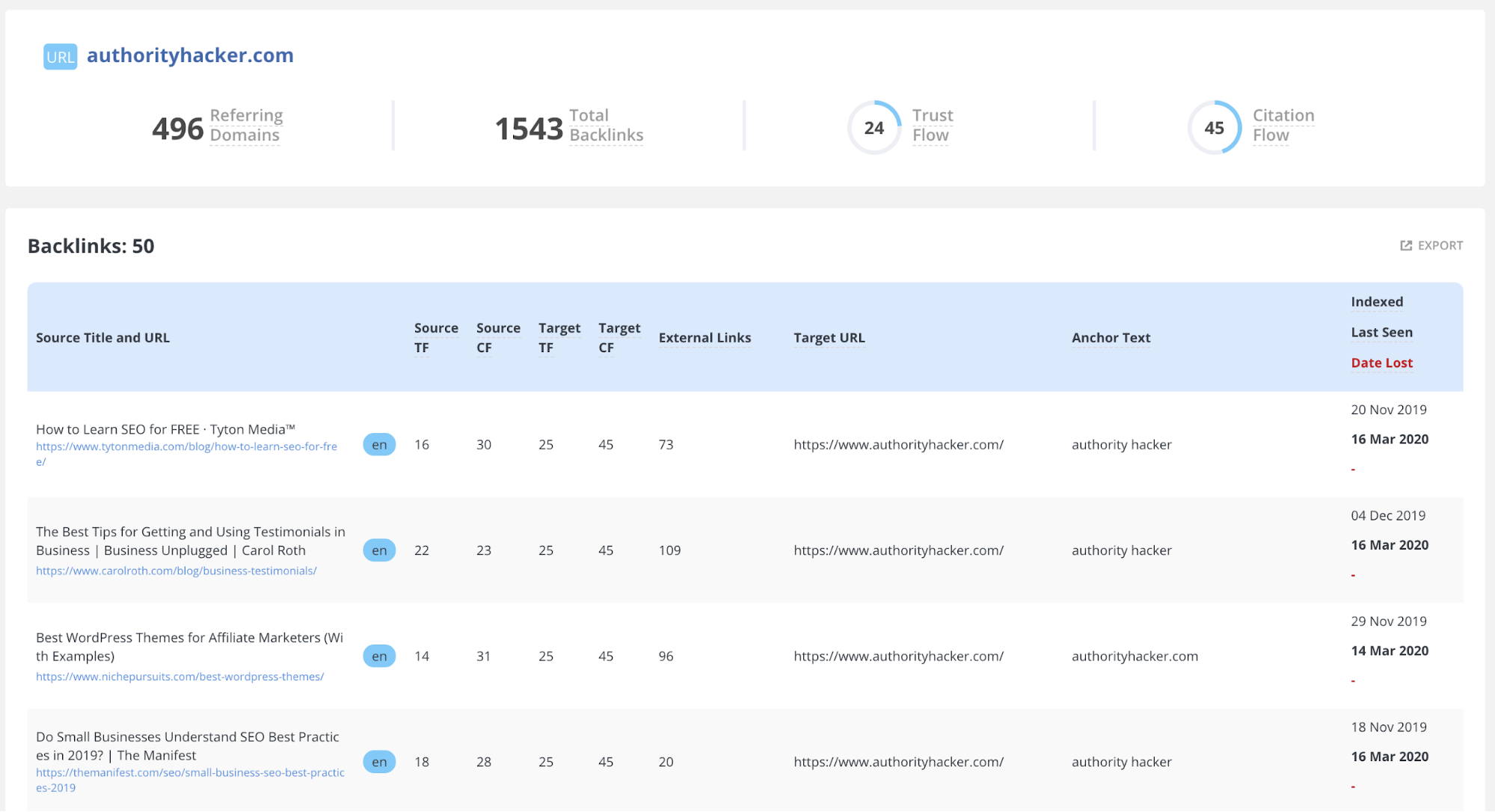Viewport: 1495px width, 812px height.
Task: Click anchor text in Tyton Media row
Action: [x=1121, y=445]
